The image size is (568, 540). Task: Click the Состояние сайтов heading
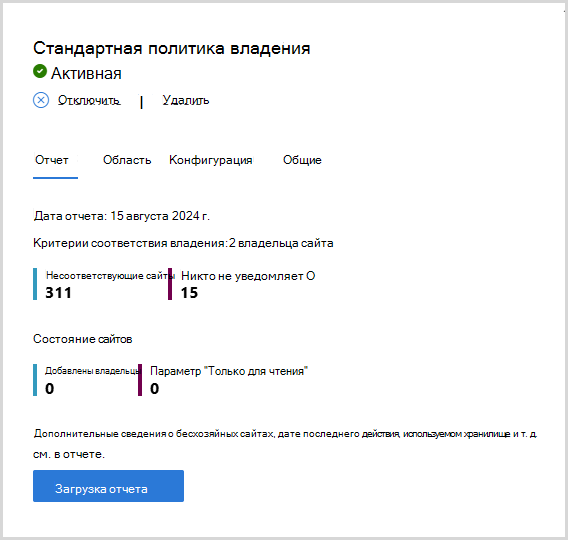[83, 339]
